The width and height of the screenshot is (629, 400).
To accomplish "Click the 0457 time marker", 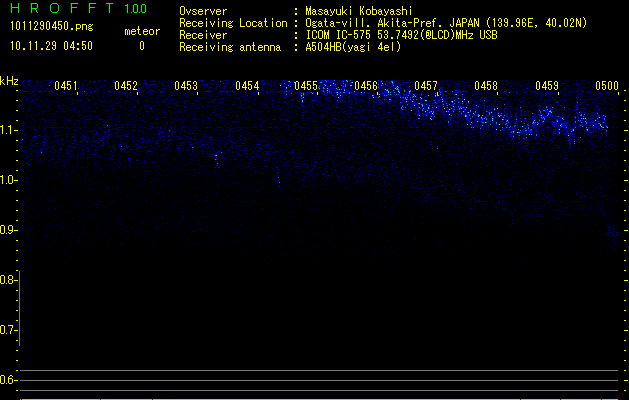I will click(x=426, y=86).
